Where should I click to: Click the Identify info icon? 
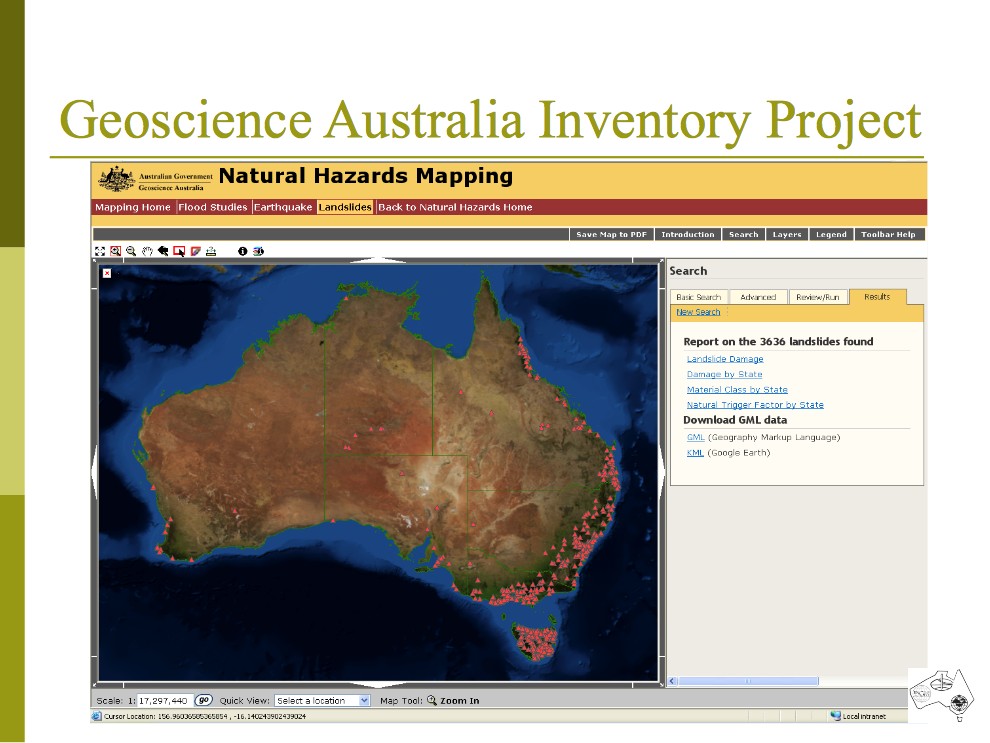pos(242,251)
